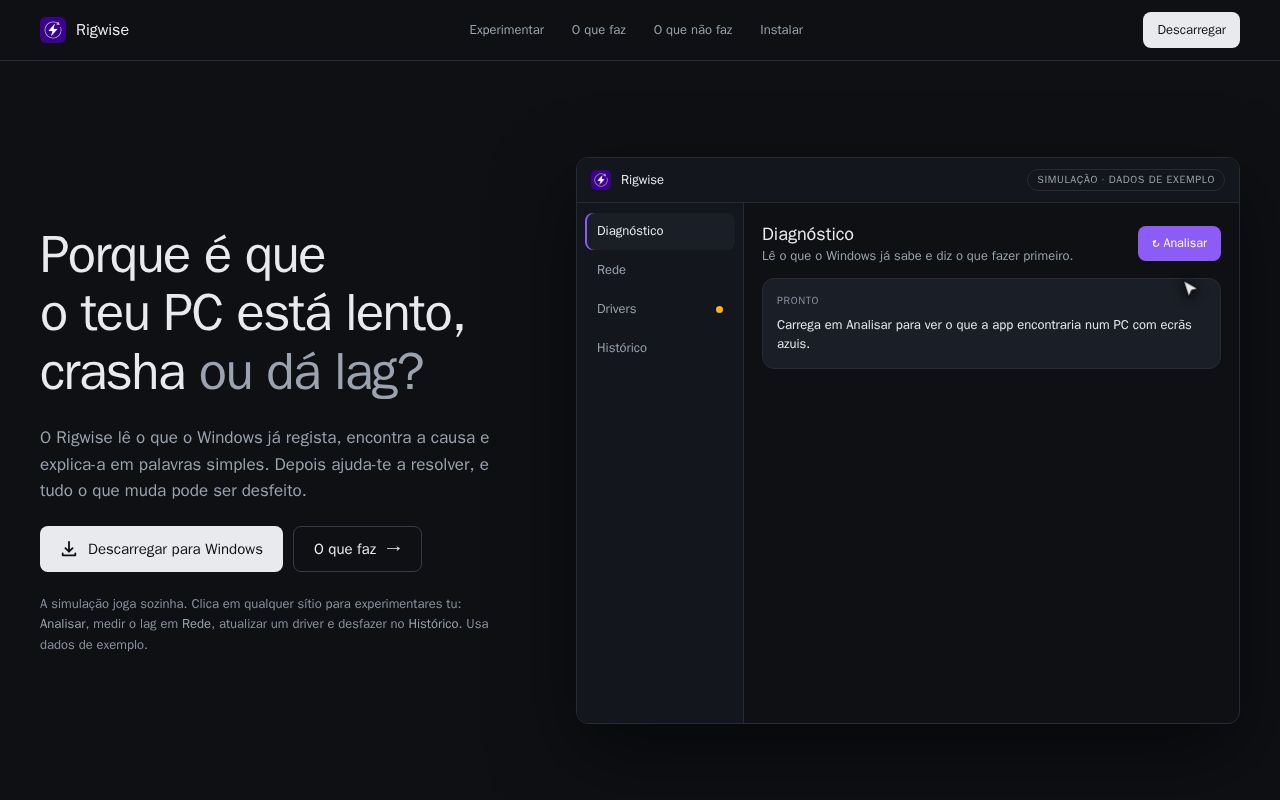Run the Analisar scan button
This screenshot has width=1280, height=800.
click(x=1179, y=243)
